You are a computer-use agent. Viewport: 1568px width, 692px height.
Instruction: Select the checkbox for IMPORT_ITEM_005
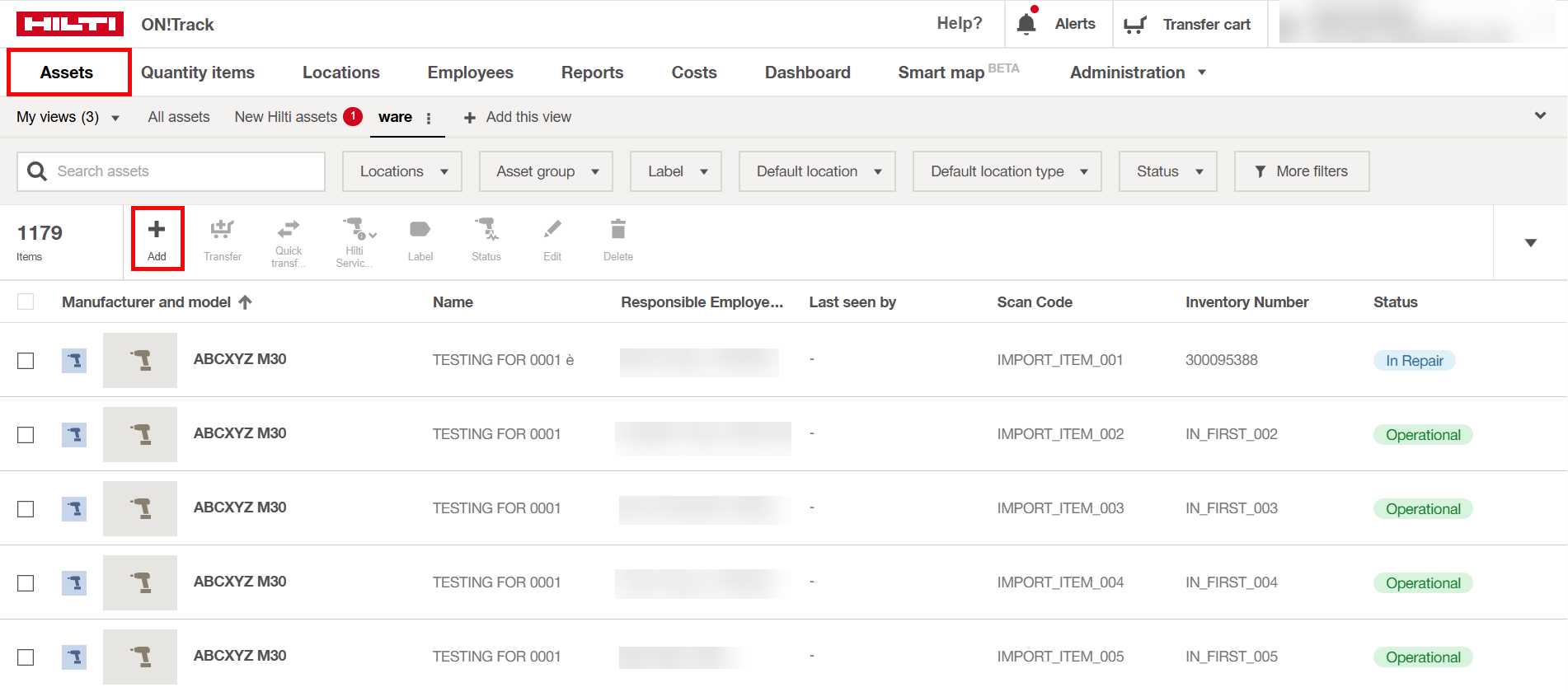coord(26,657)
